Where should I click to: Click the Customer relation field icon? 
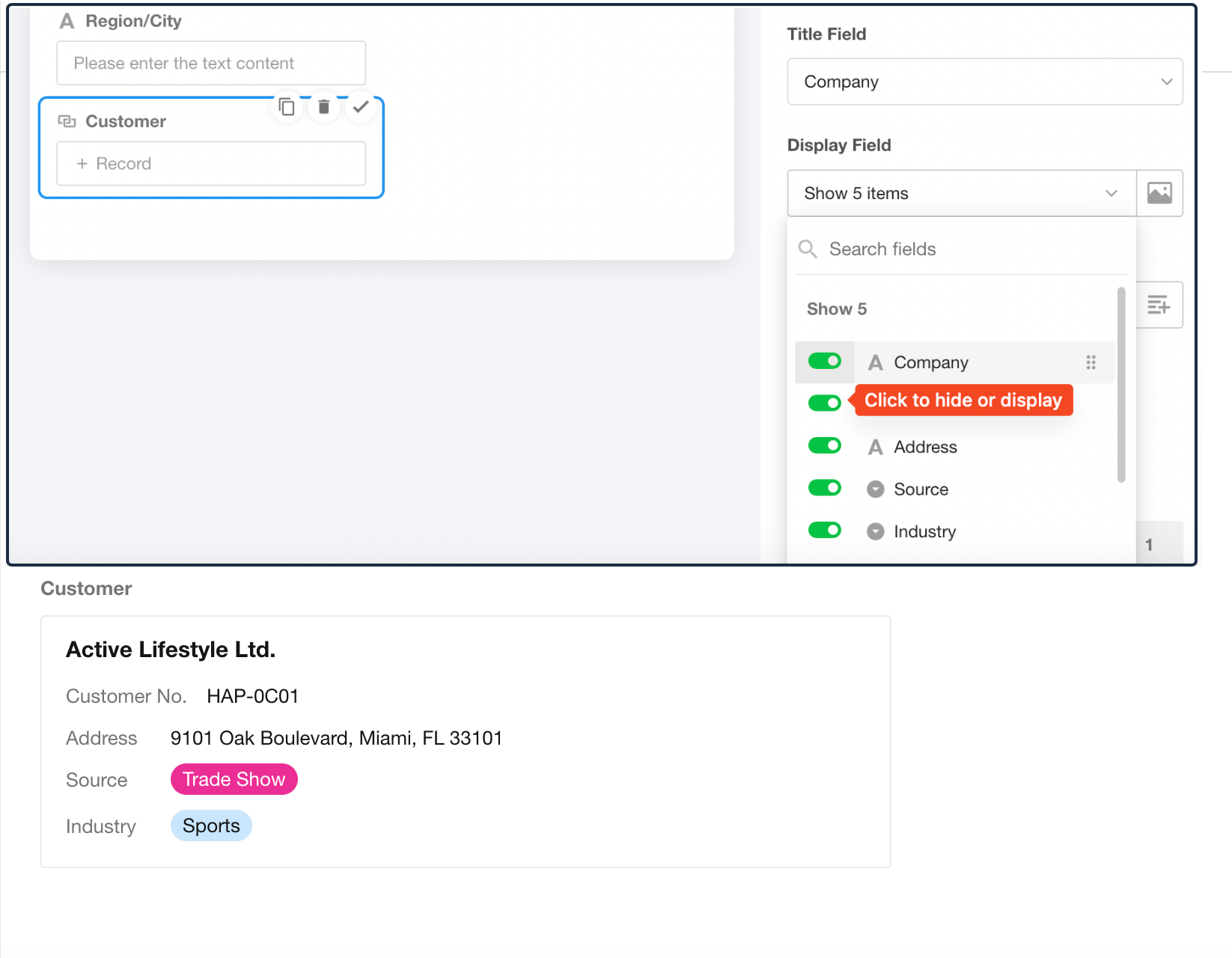click(67, 121)
